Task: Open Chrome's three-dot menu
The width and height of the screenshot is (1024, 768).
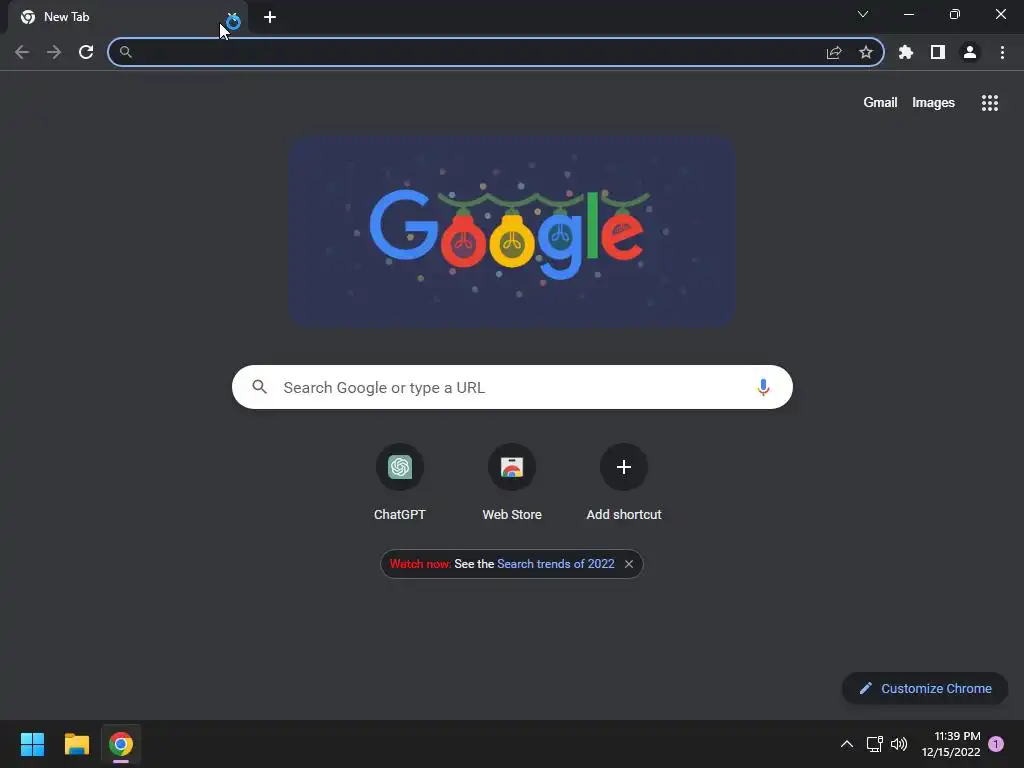Action: 1002,52
